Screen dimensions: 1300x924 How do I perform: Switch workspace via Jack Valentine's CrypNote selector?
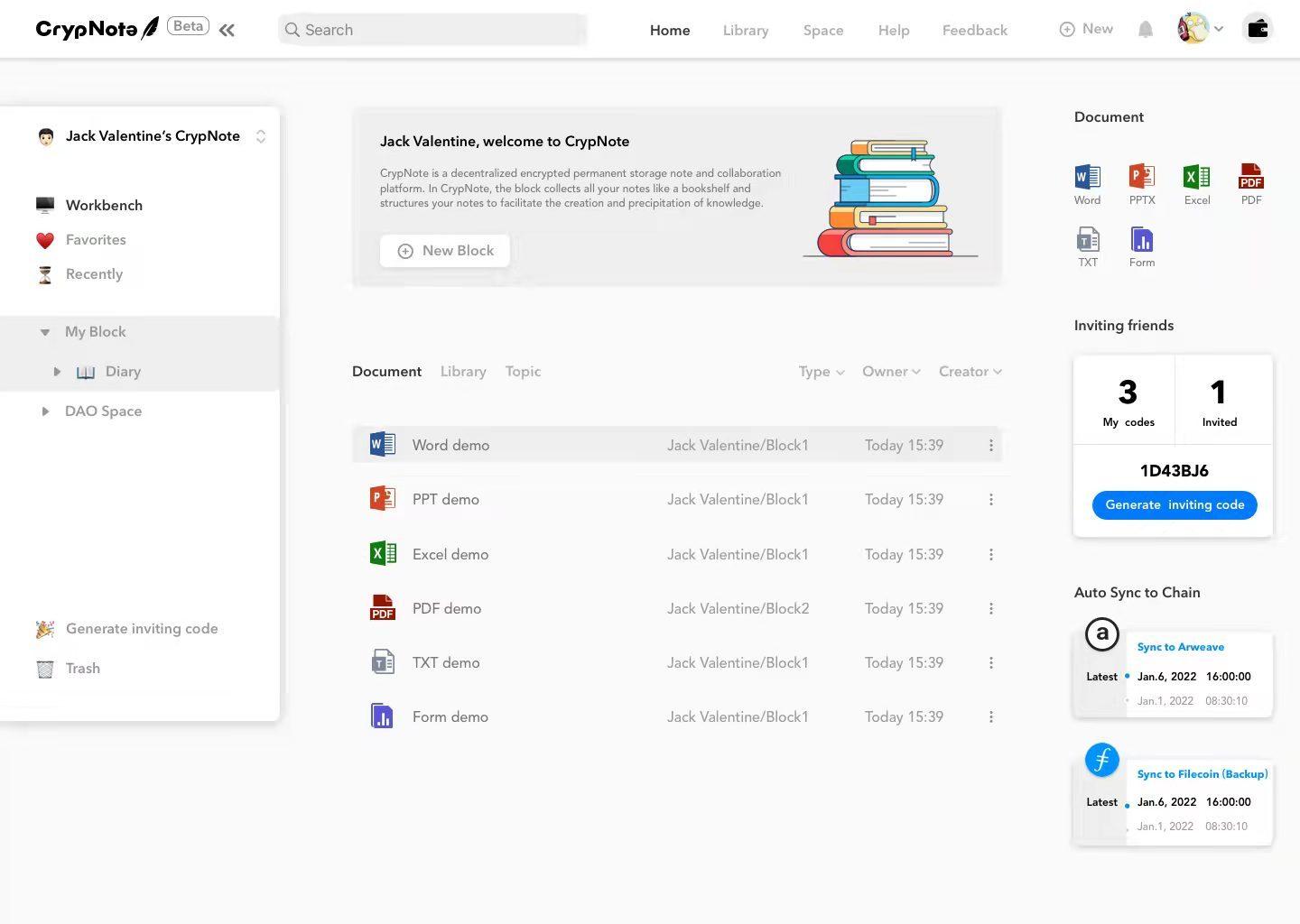coord(260,136)
